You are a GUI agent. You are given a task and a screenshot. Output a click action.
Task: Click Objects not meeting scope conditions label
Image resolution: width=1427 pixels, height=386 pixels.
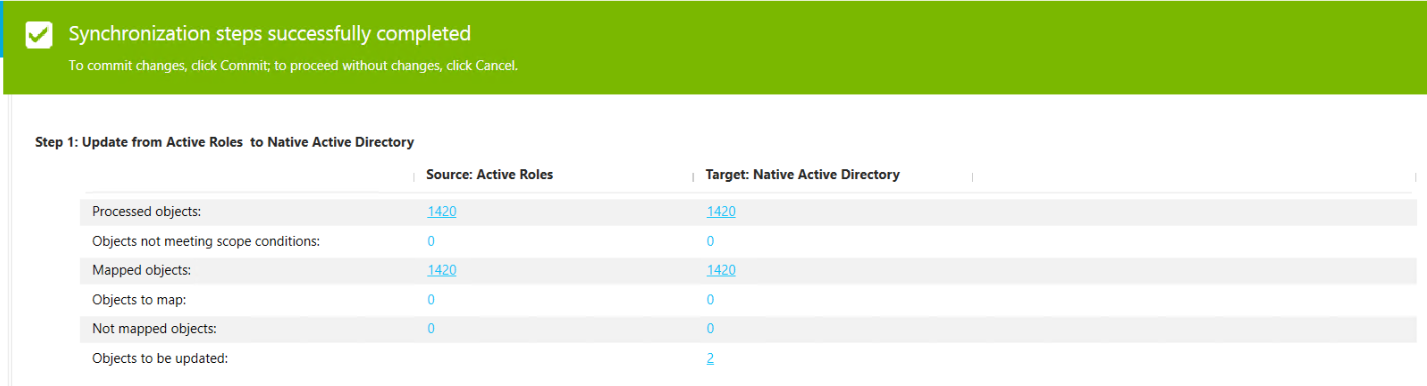point(206,241)
